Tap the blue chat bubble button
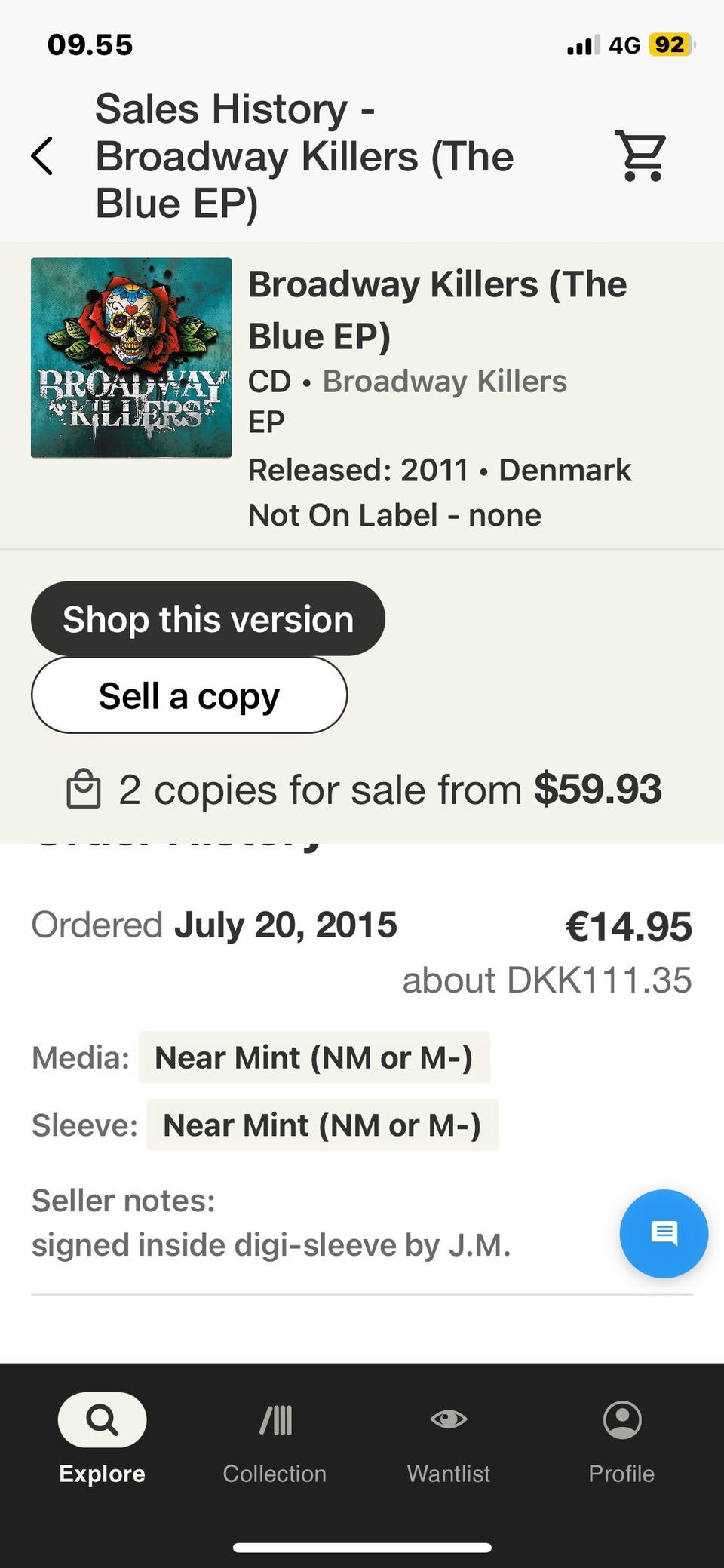This screenshot has width=724, height=1568. pos(664,1233)
